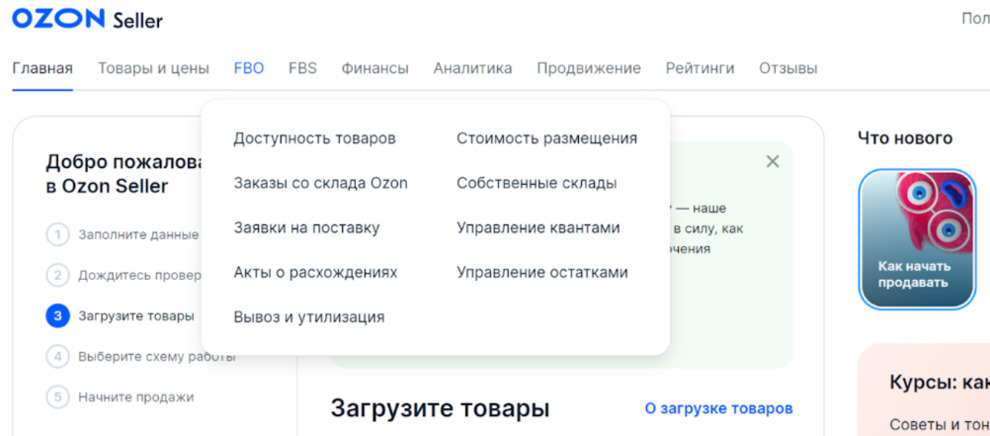
Task: Open the Товары и цены tab
Action: (153, 68)
